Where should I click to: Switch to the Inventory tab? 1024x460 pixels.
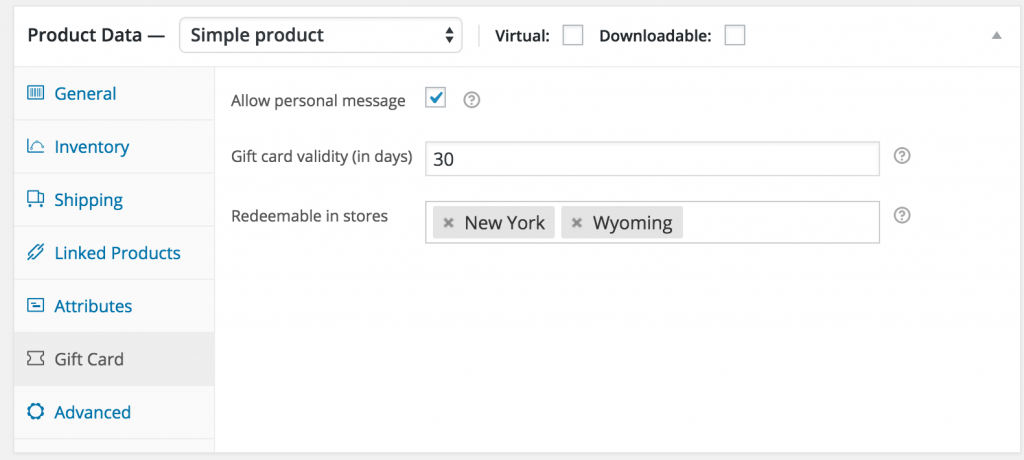91,147
